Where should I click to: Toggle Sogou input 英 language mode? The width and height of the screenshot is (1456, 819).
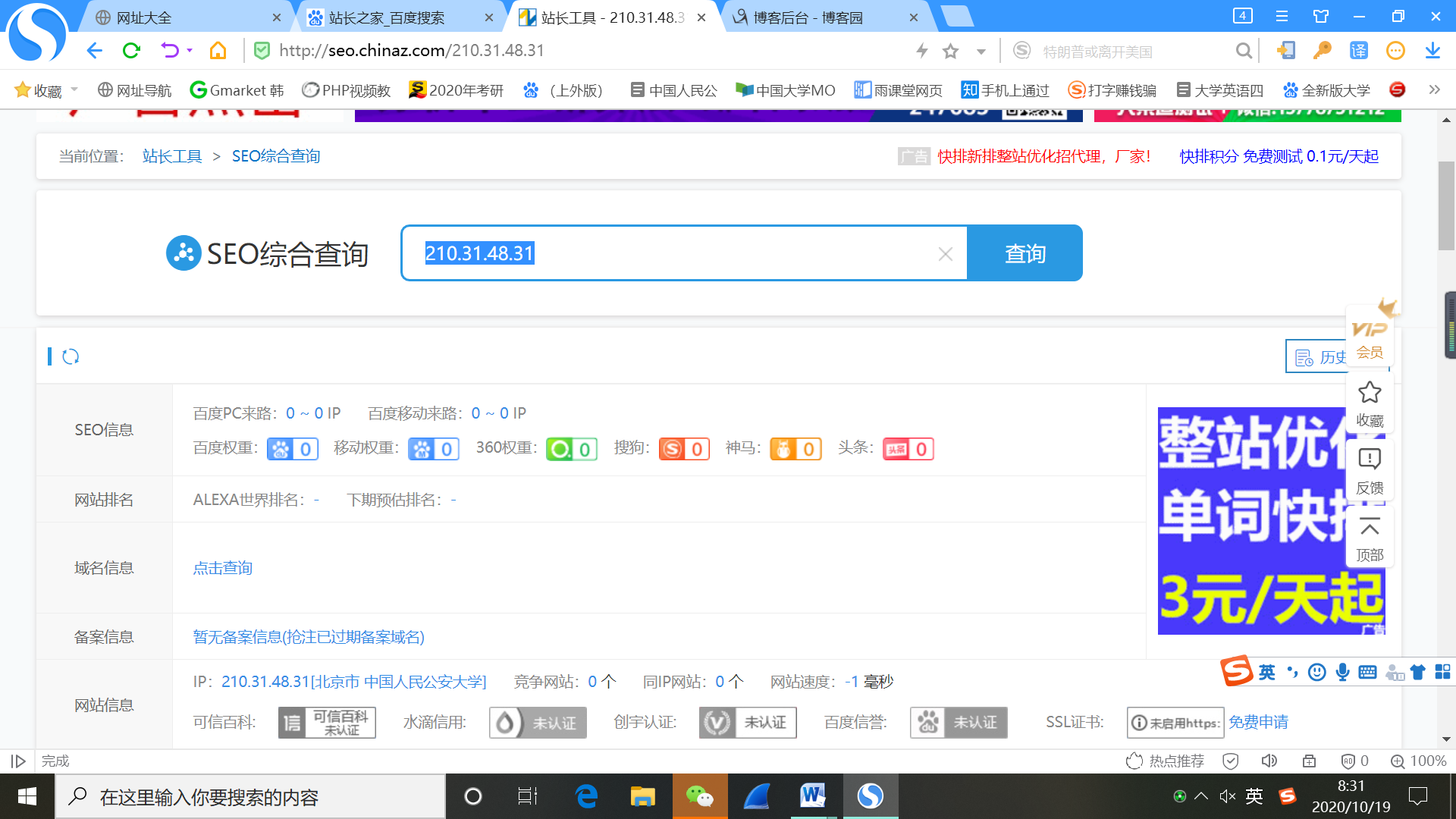[x=1266, y=673]
